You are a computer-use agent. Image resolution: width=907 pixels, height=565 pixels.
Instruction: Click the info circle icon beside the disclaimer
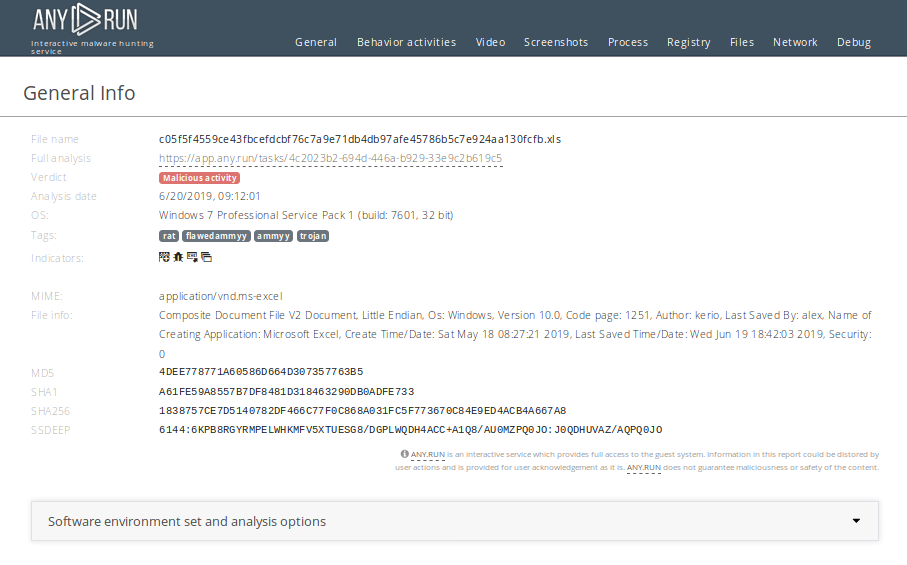(x=405, y=454)
